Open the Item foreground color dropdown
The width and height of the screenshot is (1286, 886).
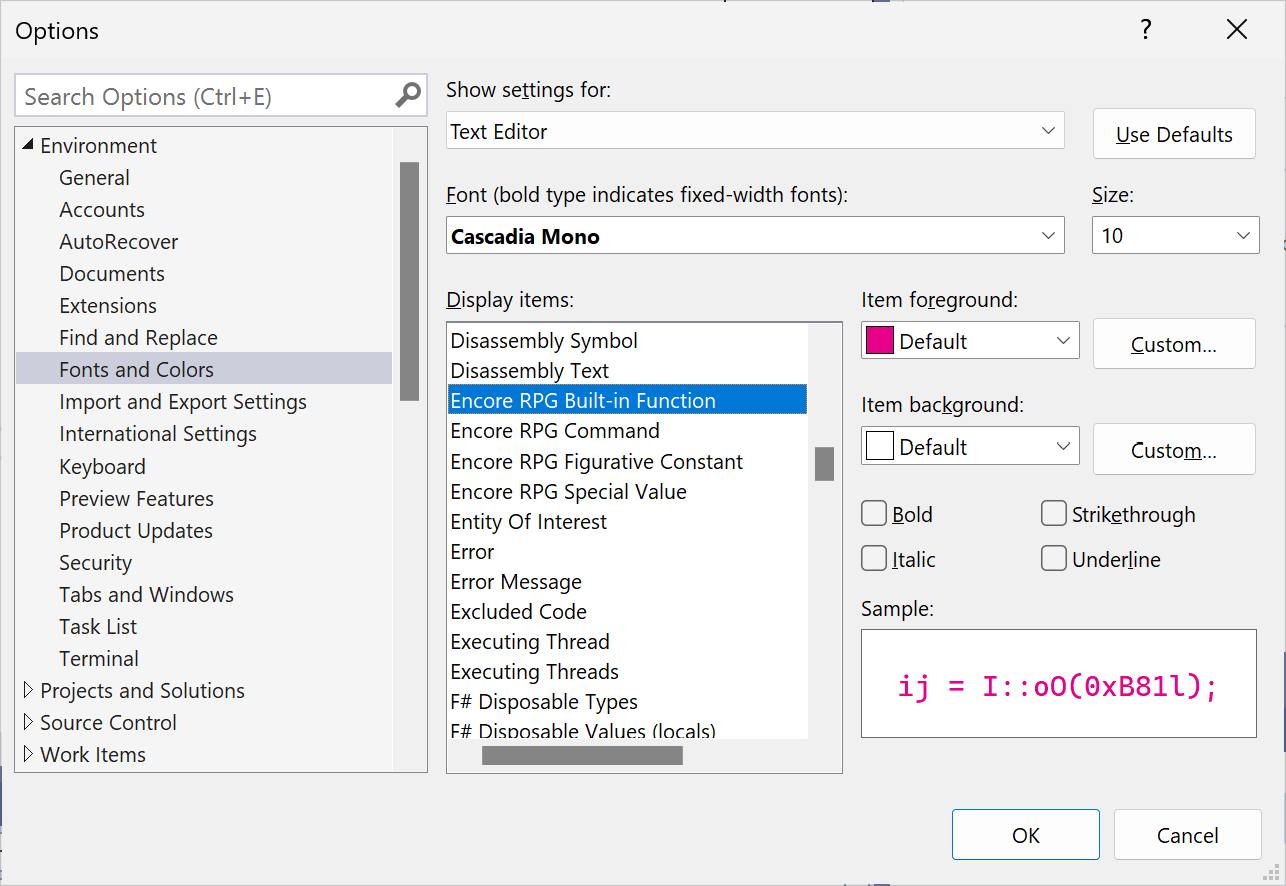coord(970,341)
